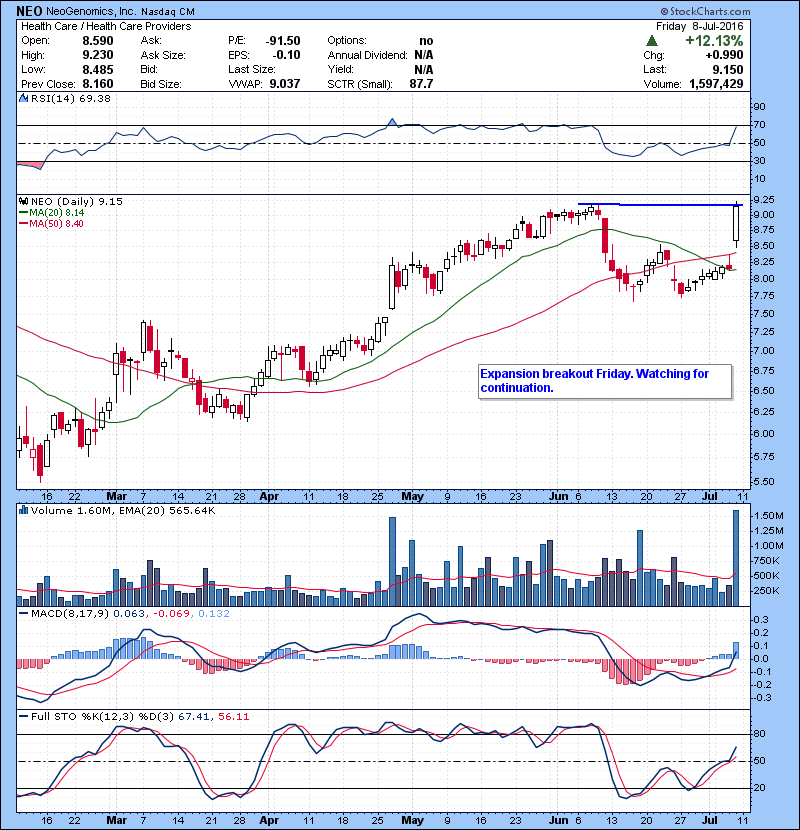The height and width of the screenshot is (830, 800).
Task: Click the company name NeoGenomics, Inc.
Action: tap(91, 12)
